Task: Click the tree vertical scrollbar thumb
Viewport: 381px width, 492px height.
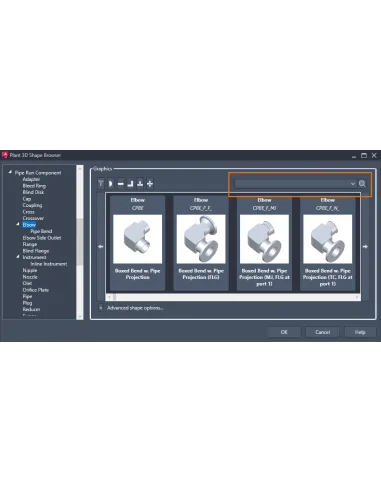Action: point(80,242)
